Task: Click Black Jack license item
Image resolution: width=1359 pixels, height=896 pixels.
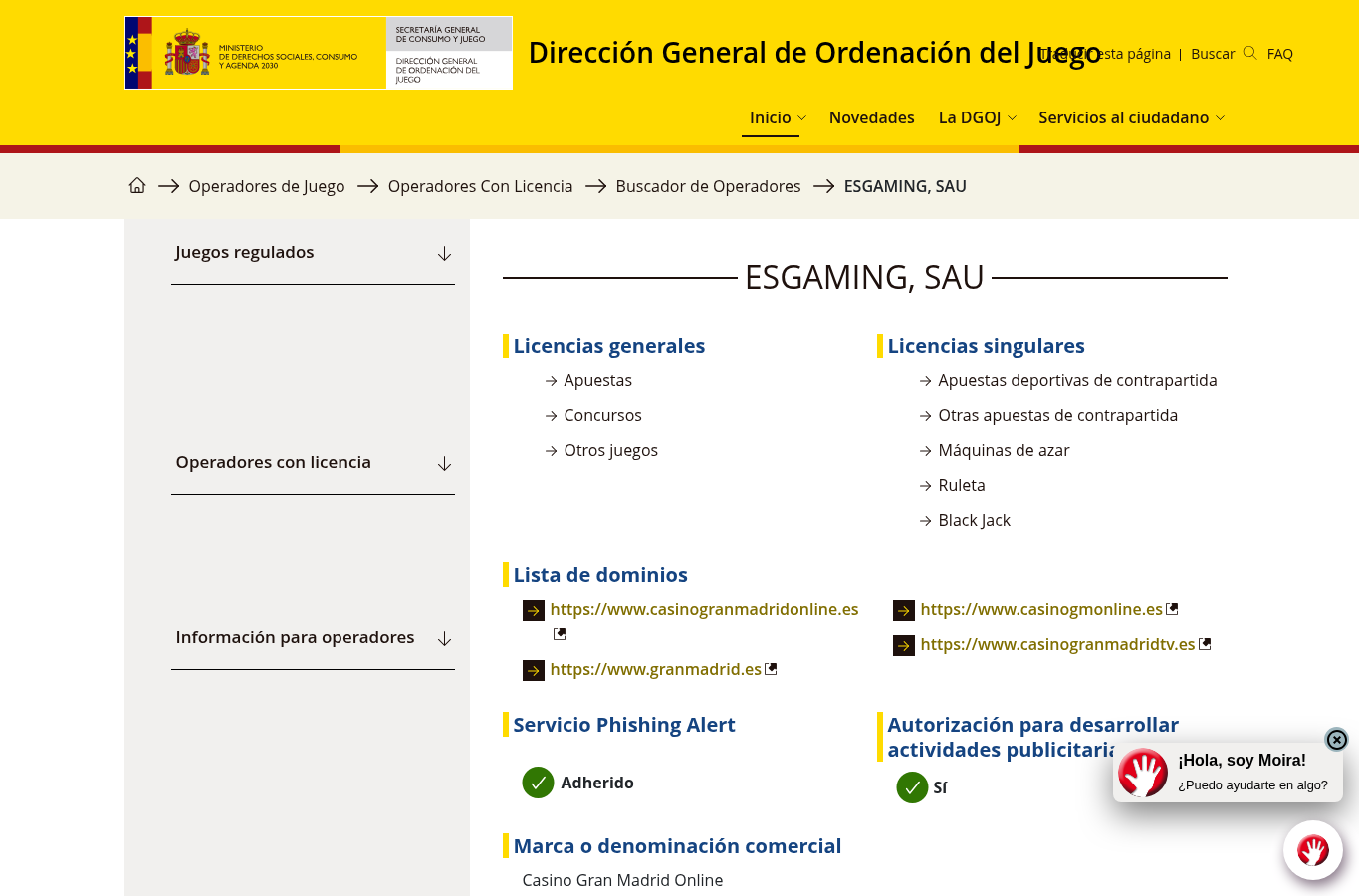Action: pos(974,520)
